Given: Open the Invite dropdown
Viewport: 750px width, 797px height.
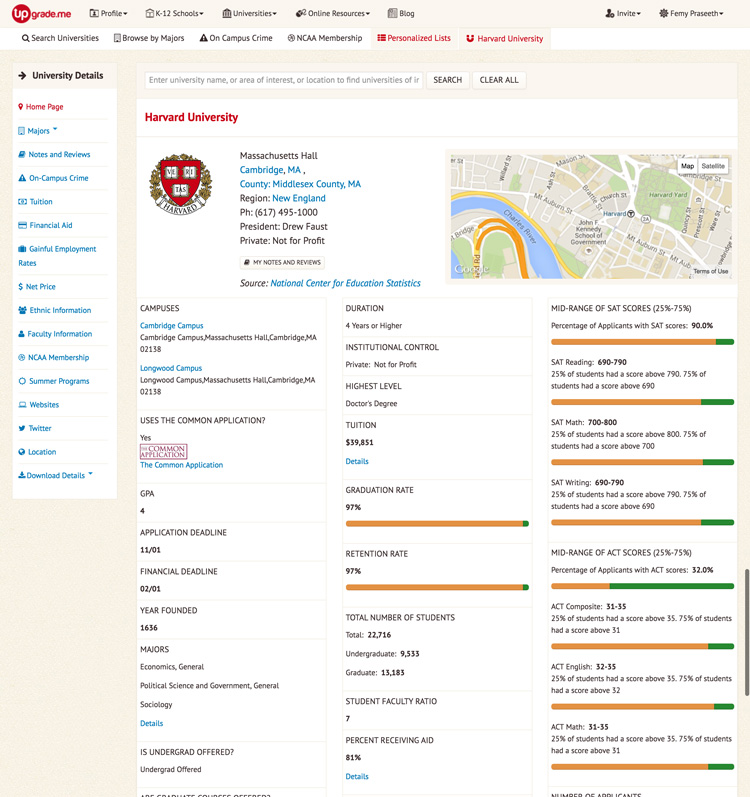Looking at the screenshot, I should pyautogui.click(x=623, y=14).
